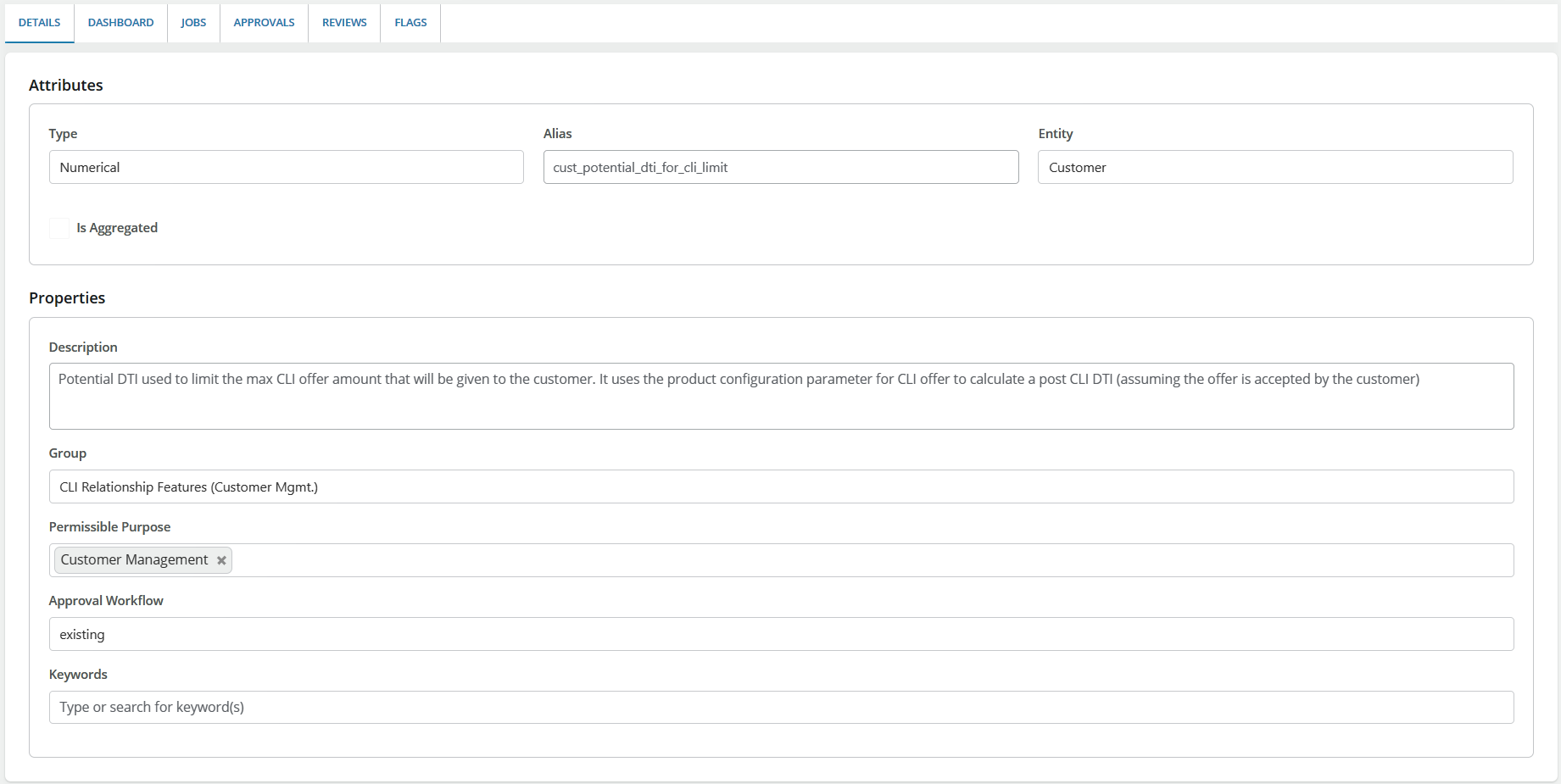The width and height of the screenshot is (1561, 784).
Task: Click the Properties section heading
Action: pyautogui.click(x=67, y=298)
